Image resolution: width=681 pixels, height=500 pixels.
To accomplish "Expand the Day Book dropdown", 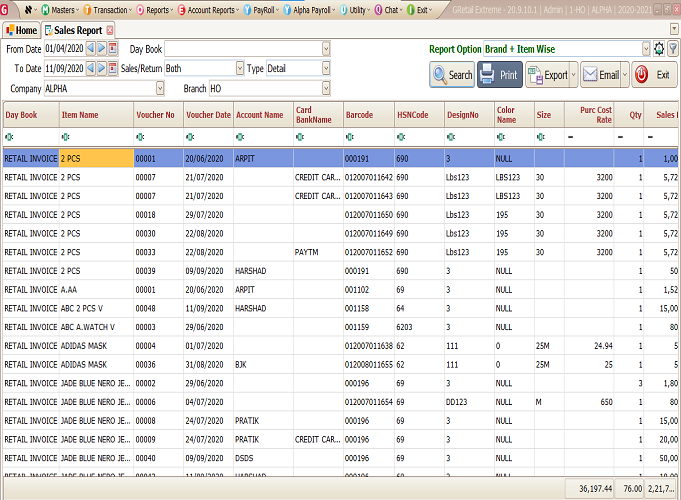I will click(326, 48).
